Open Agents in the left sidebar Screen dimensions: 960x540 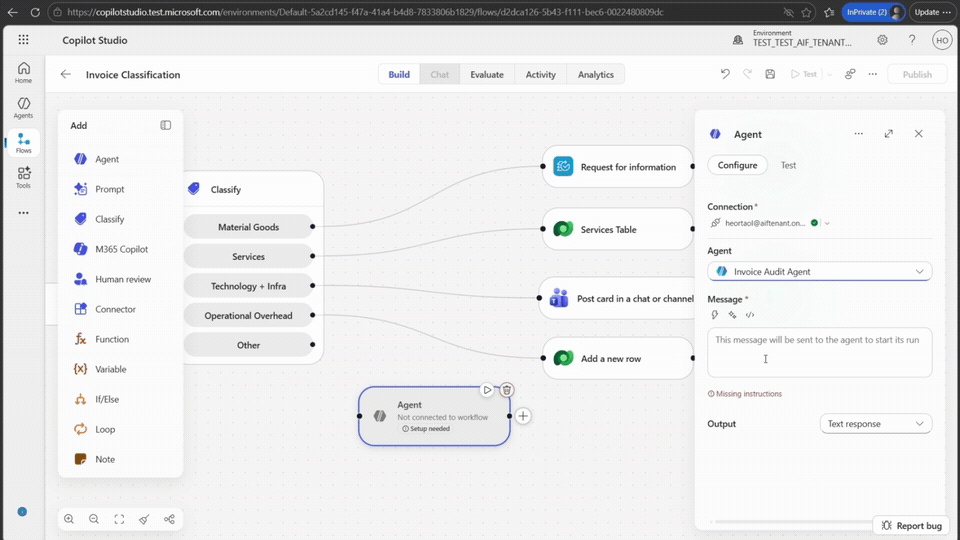(x=23, y=108)
